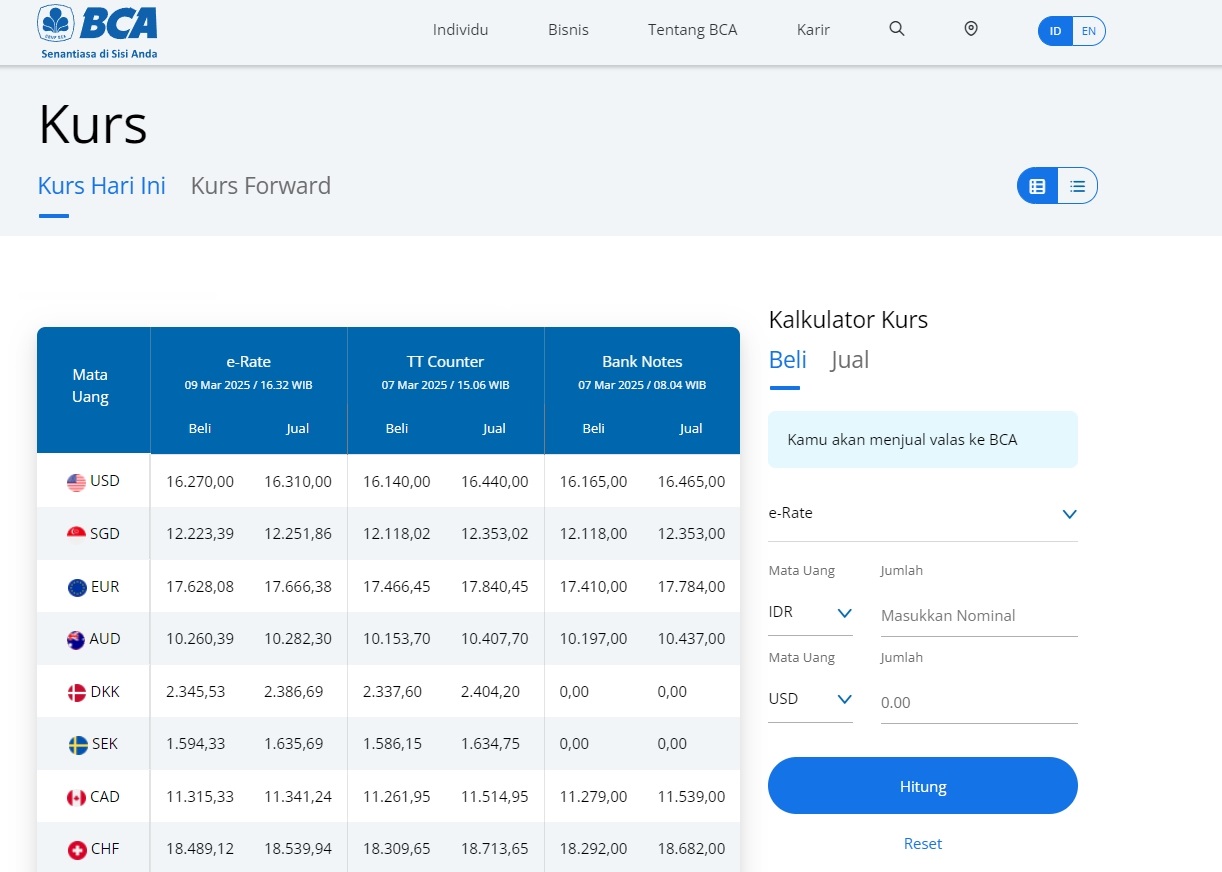Open the IDR currency dropdown

pyautogui.click(x=810, y=612)
